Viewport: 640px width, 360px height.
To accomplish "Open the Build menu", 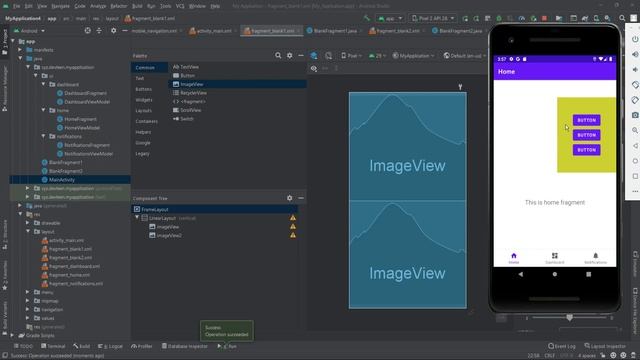I will (x=137, y=6).
